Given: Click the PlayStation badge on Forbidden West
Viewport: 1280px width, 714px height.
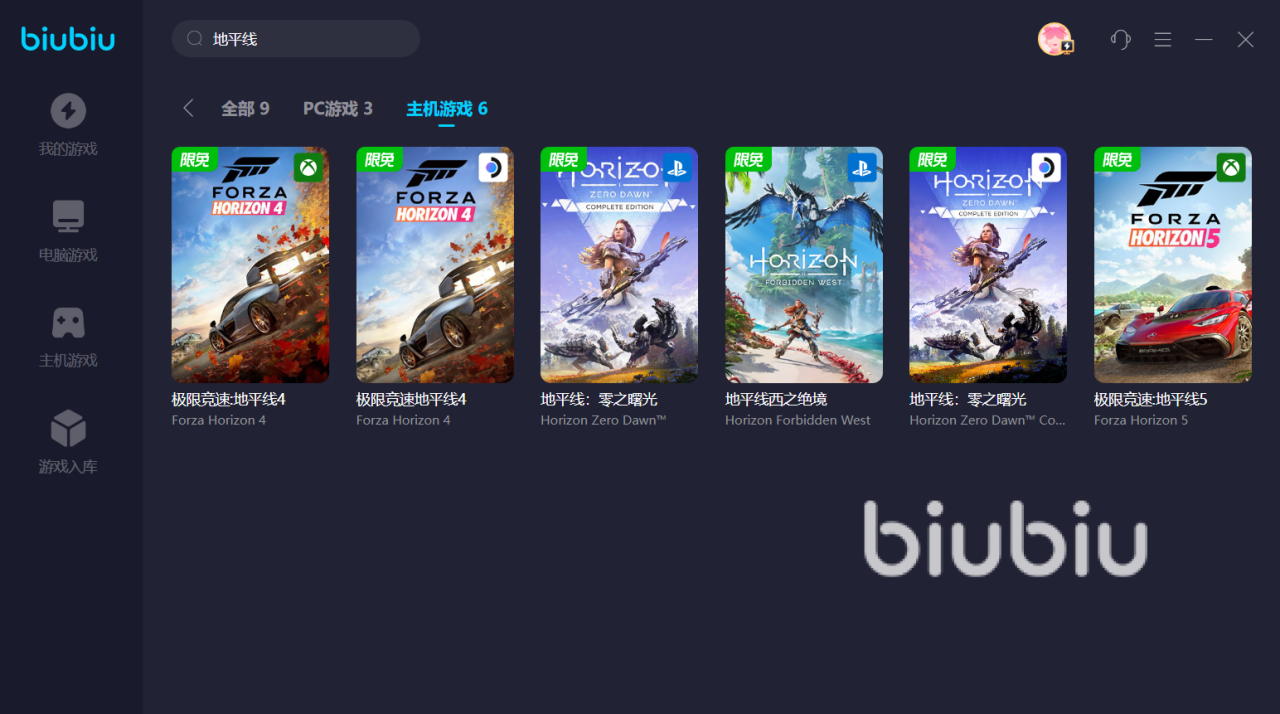Looking at the screenshot, I should 862,167.
